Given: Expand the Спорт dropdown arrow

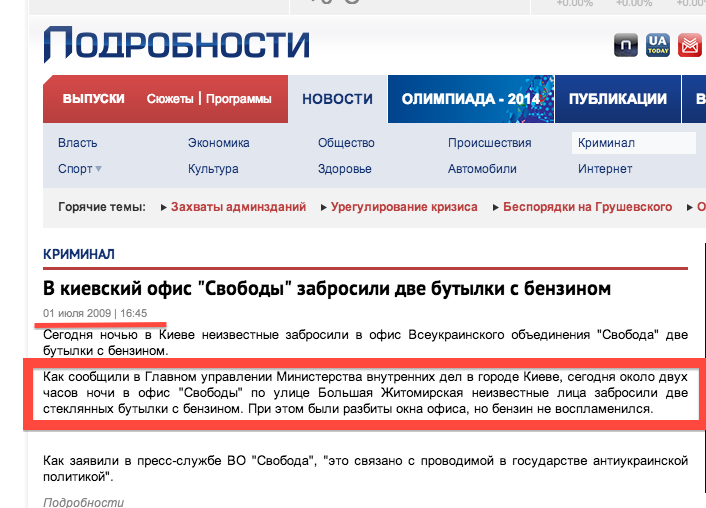Looking at the screenshot, I should (99, 169).
